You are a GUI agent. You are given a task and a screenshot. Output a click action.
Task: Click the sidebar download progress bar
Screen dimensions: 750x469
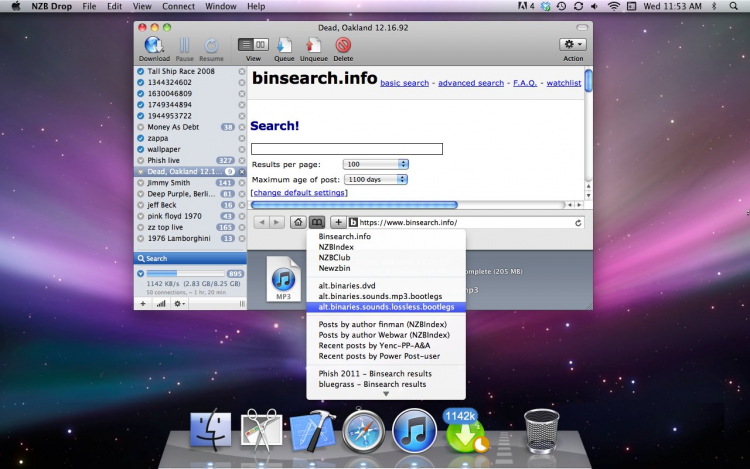click(x=185, y=273)
